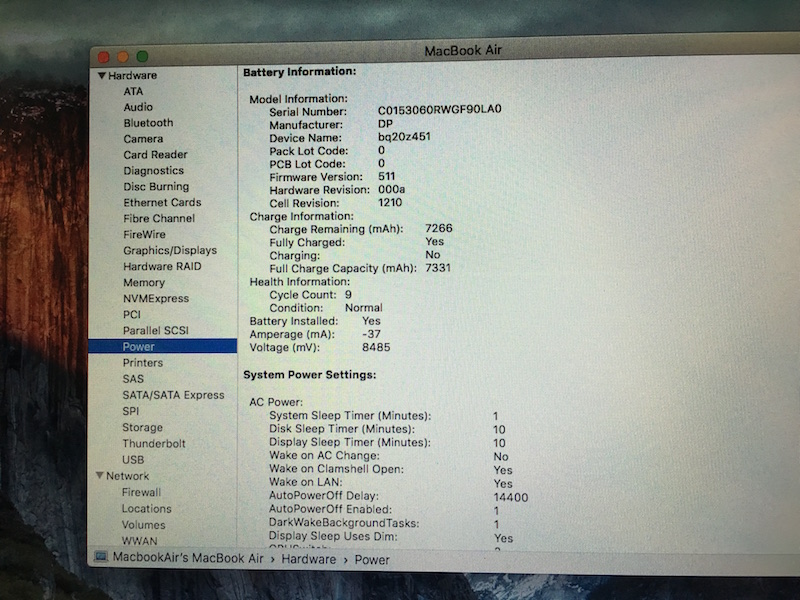
Task: Click the serial number C0153060RWGF90LA0
Action: (x=439, y=110)
